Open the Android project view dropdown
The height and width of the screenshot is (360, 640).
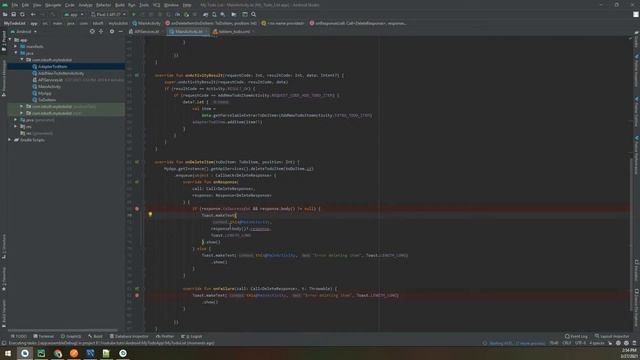point(24,31)
